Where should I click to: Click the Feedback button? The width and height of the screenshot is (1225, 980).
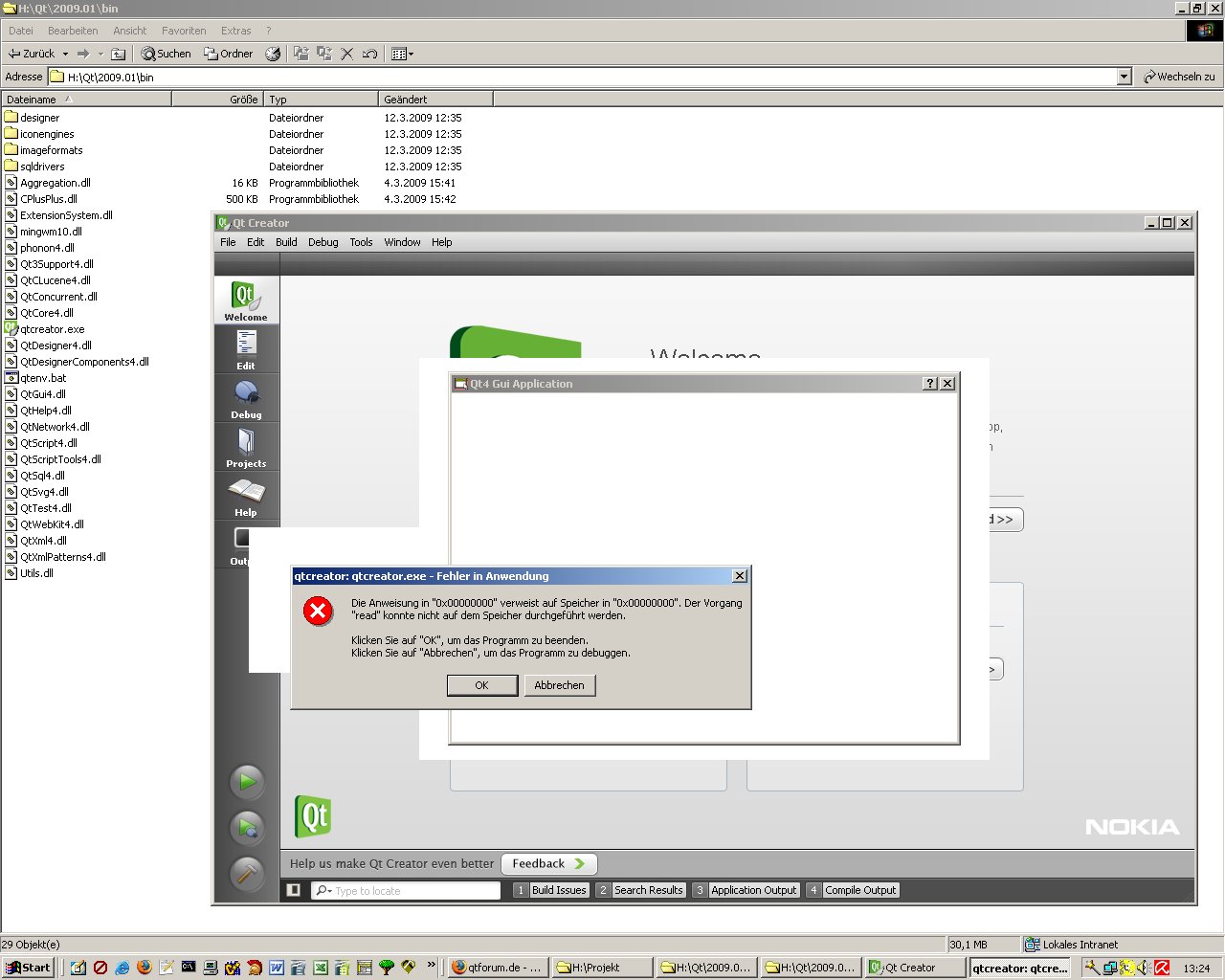548,863
